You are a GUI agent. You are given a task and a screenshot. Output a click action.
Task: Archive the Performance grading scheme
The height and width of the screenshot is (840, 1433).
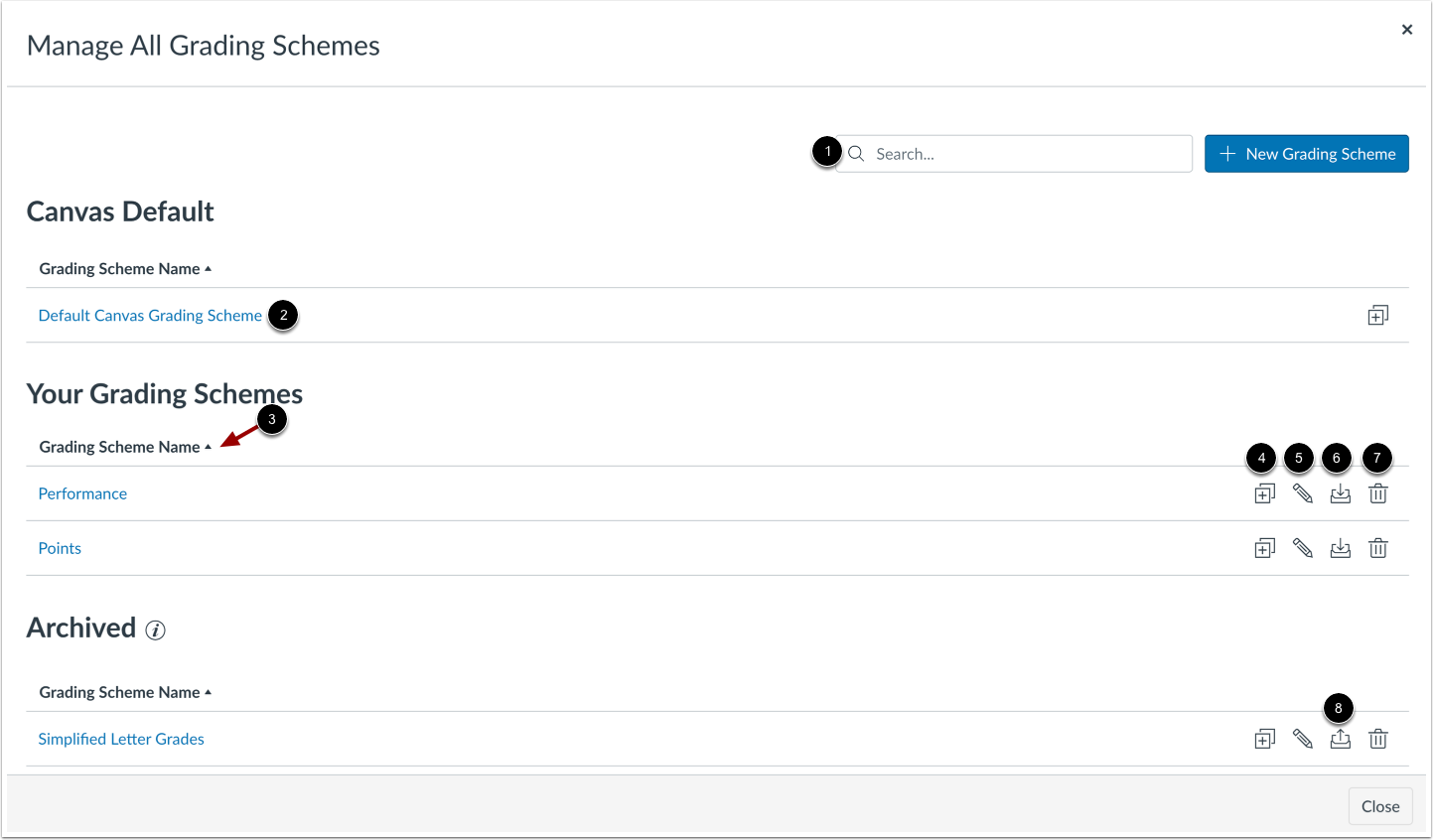tap(1340, 493)
